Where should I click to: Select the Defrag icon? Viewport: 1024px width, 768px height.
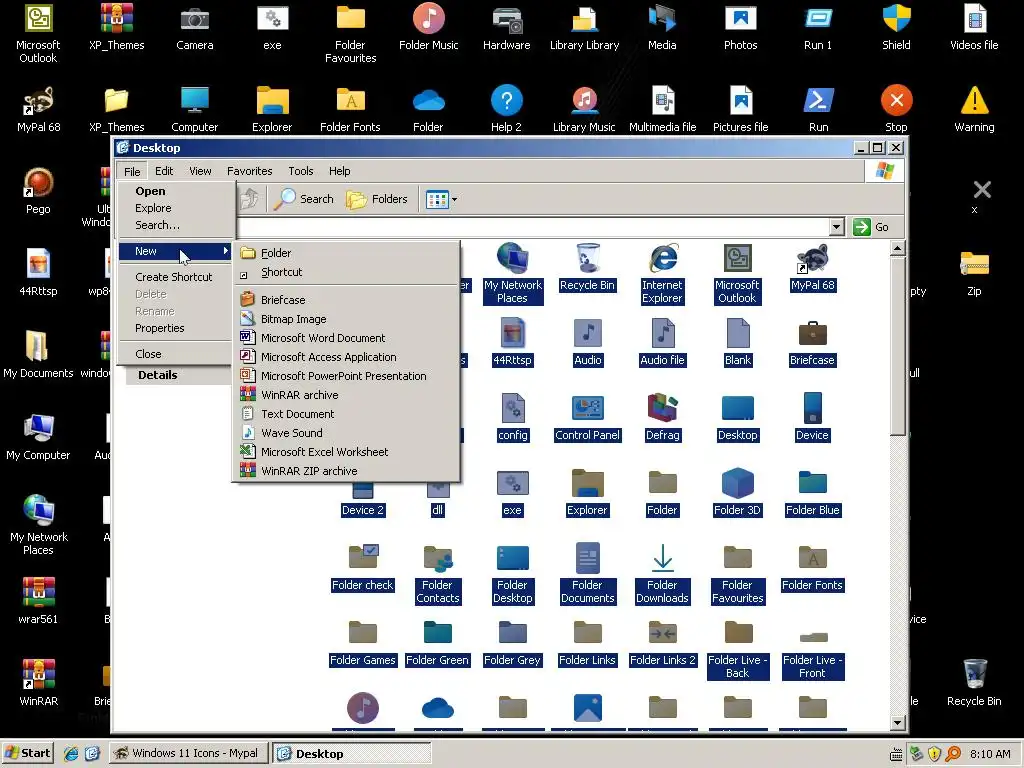662,417
